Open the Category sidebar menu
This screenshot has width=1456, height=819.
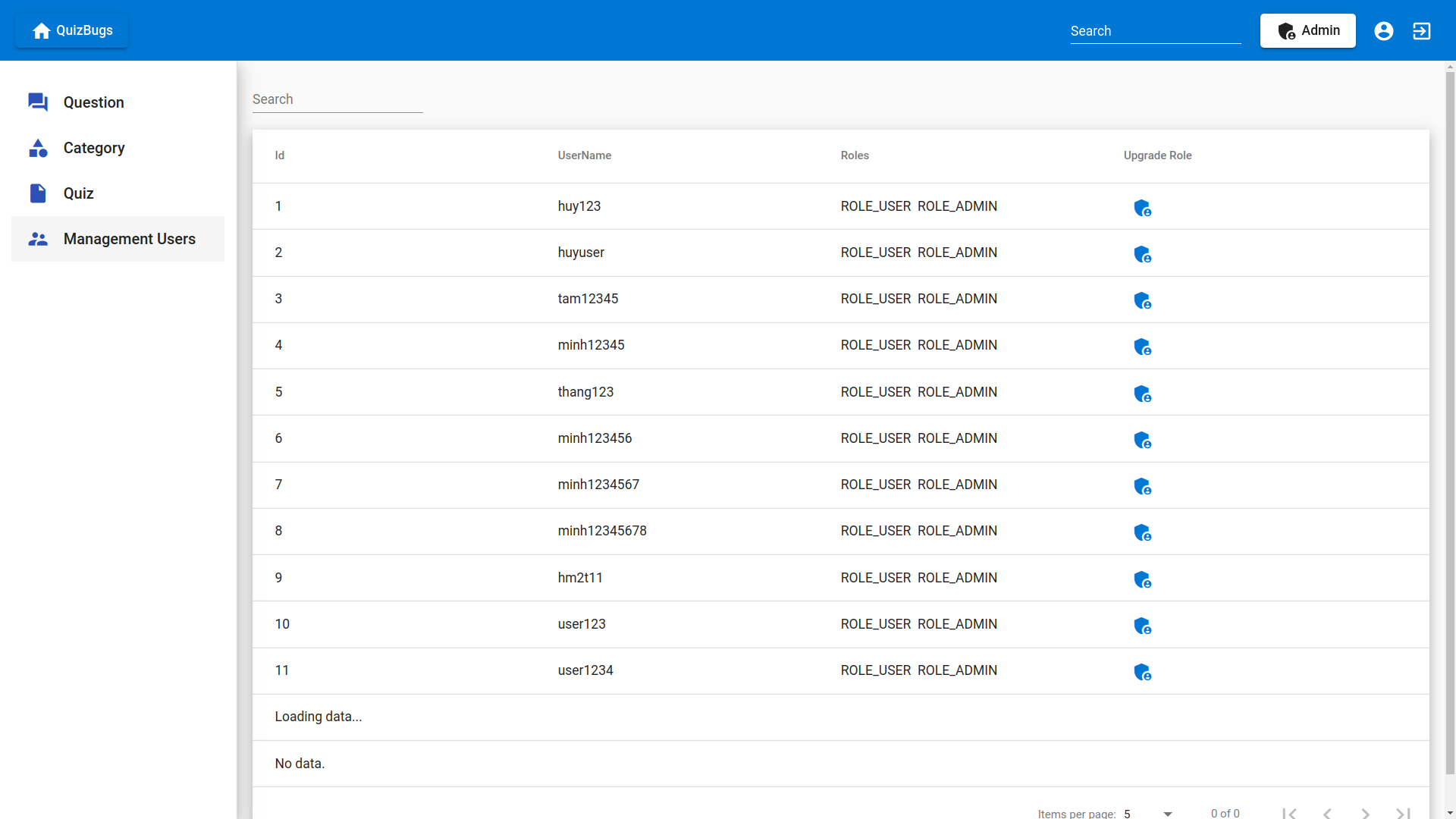click(x=118, y=148)
